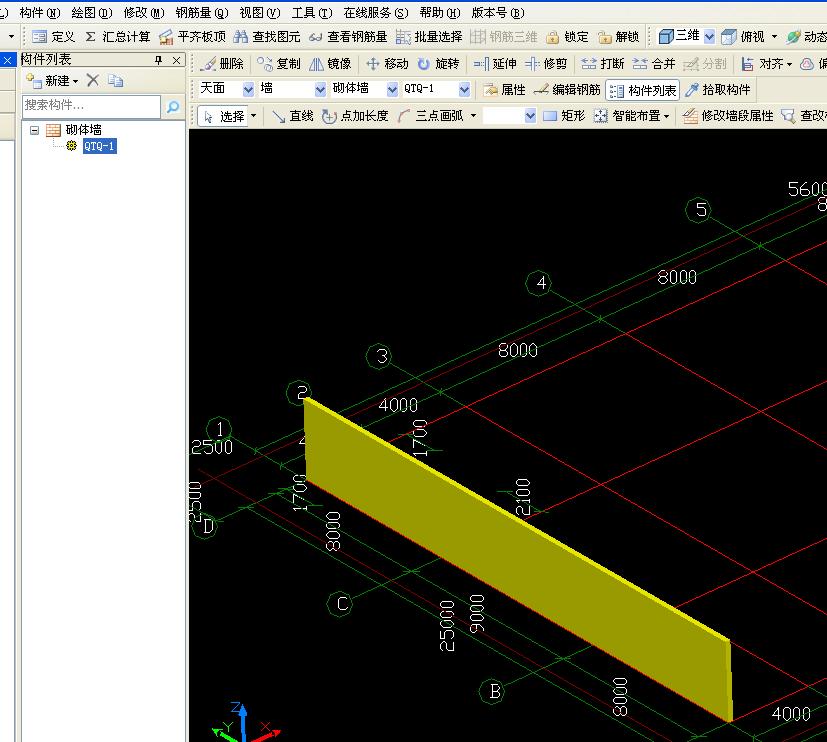Select QTQ-1 in the component tree
This screenshot has width=827, height=742.
click(x=99, y=146)
